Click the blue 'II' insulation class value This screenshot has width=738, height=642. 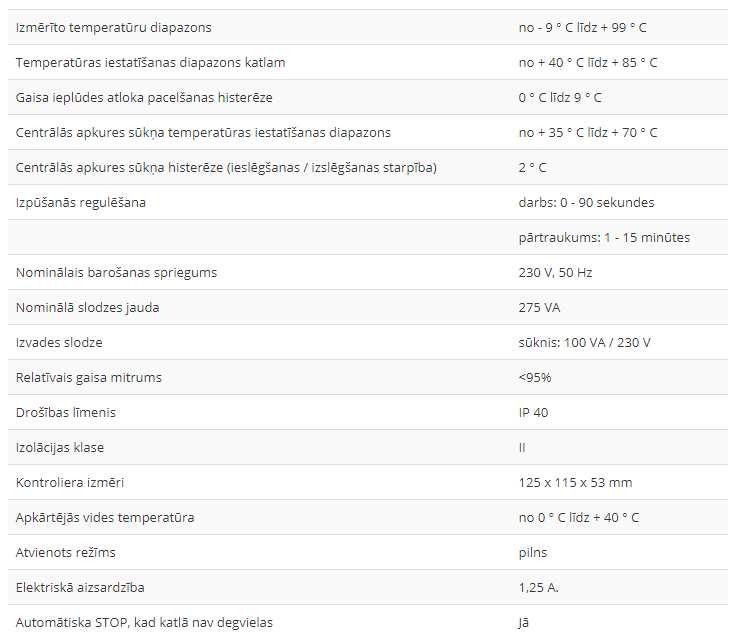(522, 447)
